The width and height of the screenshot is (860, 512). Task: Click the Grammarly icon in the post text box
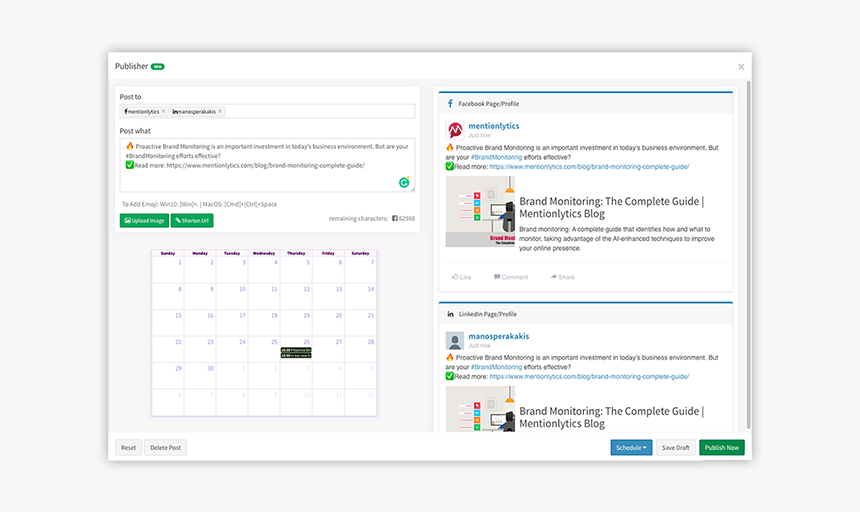click(404, 183)
